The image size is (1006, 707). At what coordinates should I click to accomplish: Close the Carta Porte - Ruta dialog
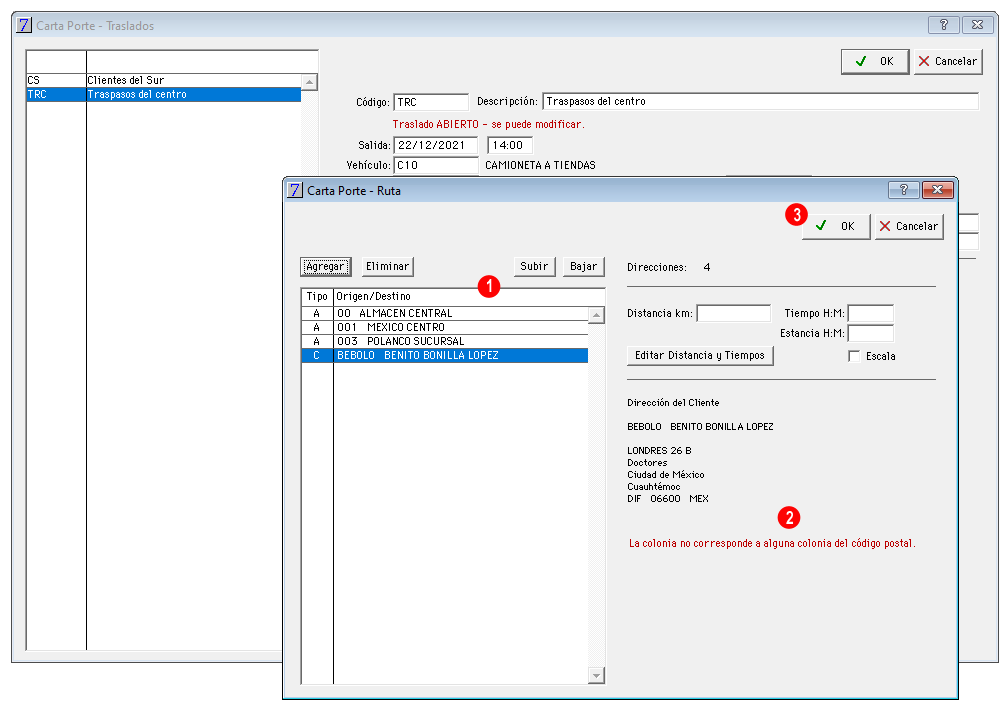[x=937, y=190]
